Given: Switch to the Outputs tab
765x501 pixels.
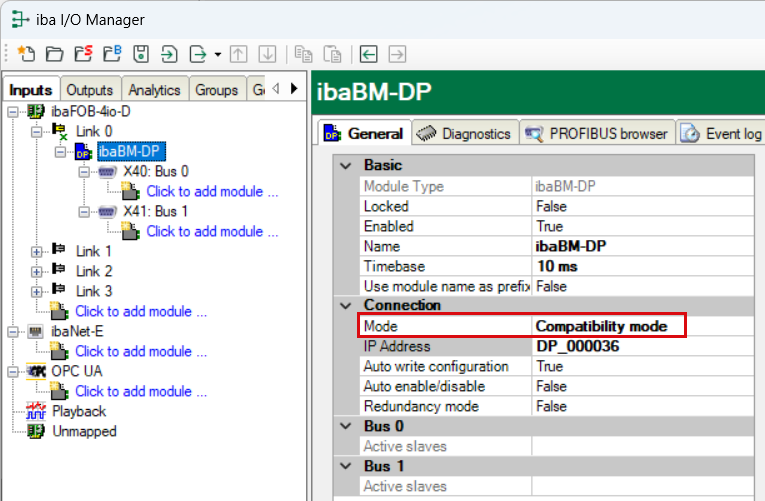Looking at the screenshot, I should pyautogui.click(x=90, y=89).
